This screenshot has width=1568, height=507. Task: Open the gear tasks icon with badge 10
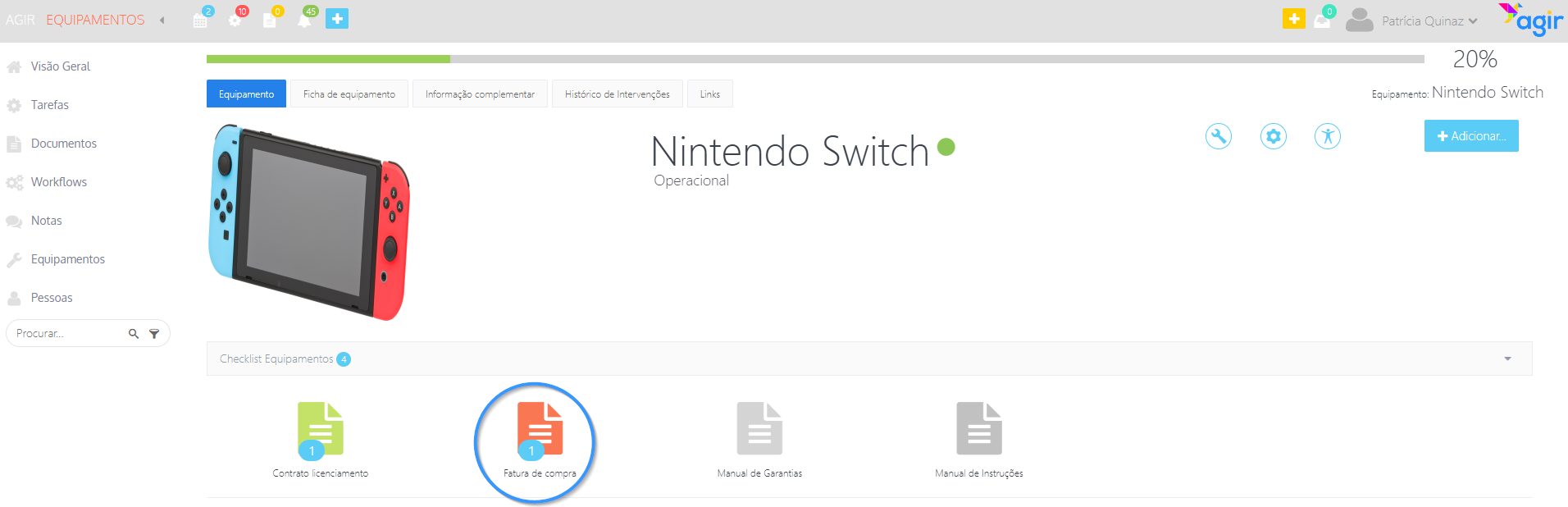pos(236,19)
